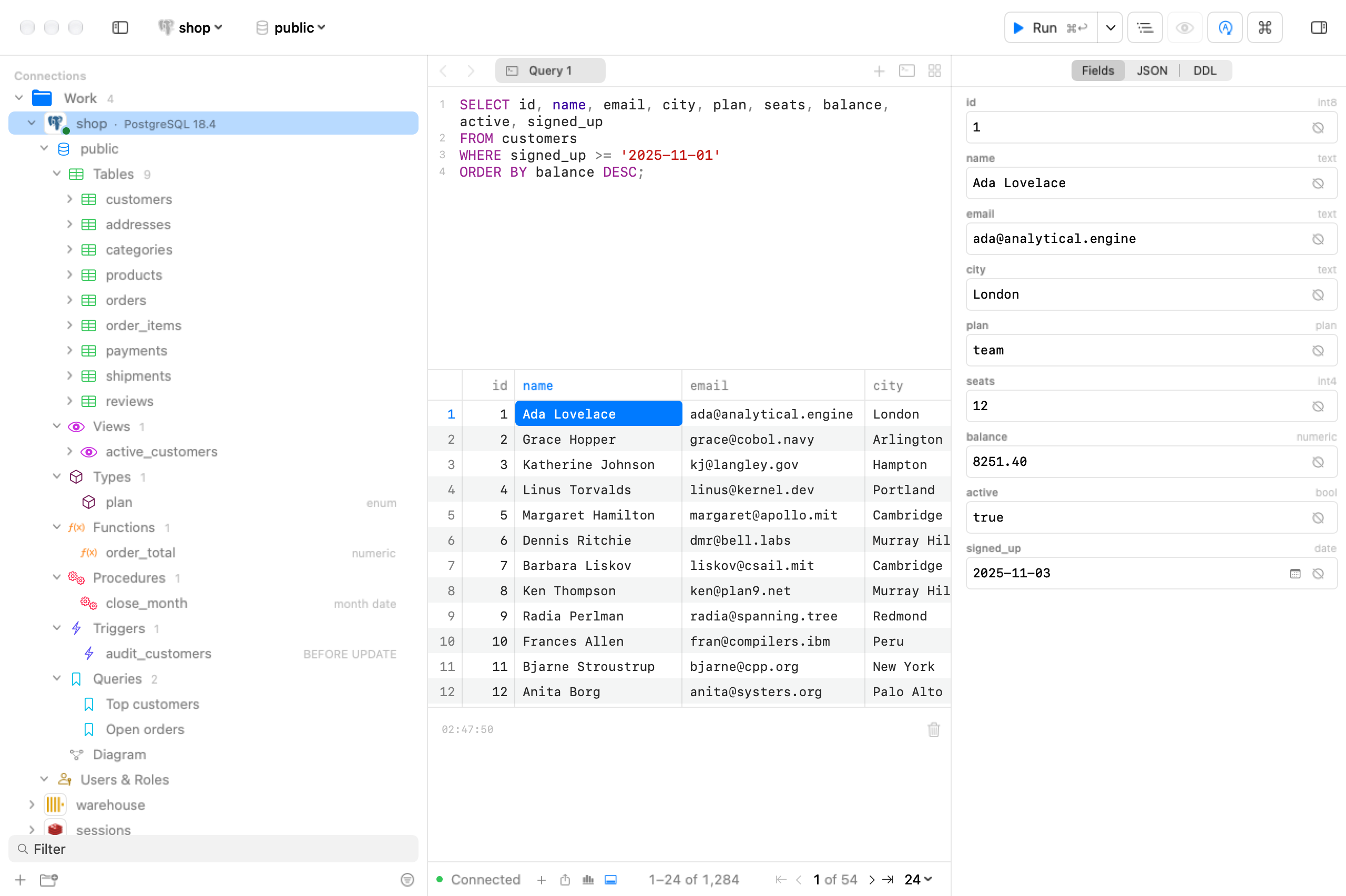Toggle the bottom log panel icon
Screen dimensions: 1346x896
click(611, 879)
